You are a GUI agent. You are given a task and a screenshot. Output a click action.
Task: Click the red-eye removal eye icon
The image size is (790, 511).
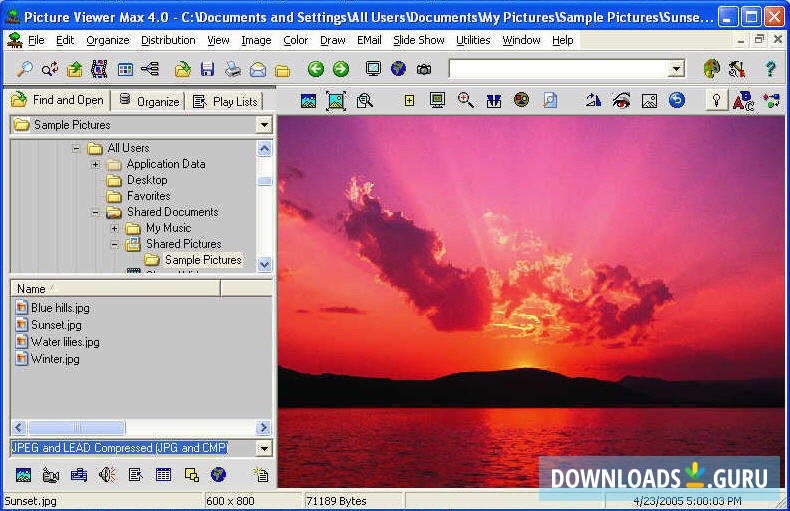click(x=621, y=100)
